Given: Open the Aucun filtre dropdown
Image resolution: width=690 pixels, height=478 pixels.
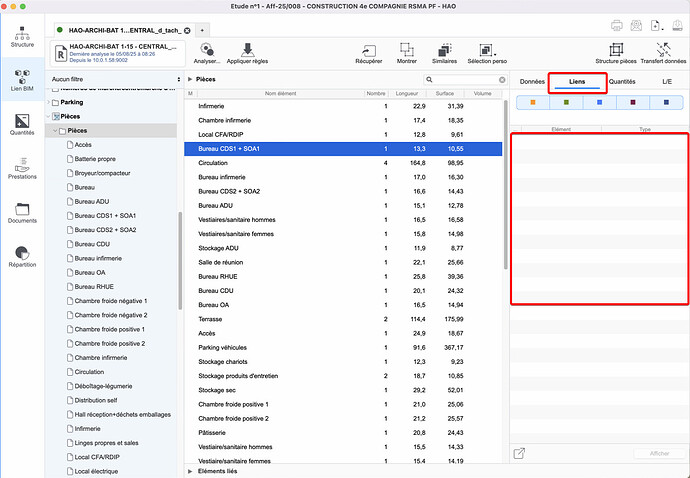Looking at the screenshot, I should coord(115,79).
